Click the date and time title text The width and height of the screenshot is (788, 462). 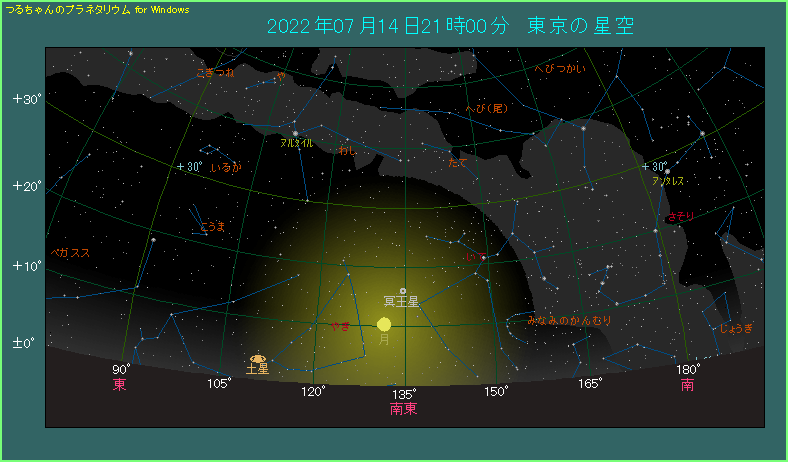(450, 25)
